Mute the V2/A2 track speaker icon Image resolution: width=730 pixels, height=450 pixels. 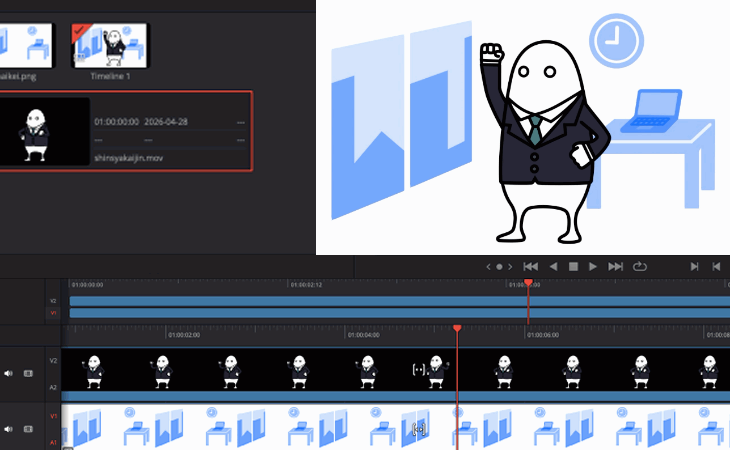click(x=8, y=373)
